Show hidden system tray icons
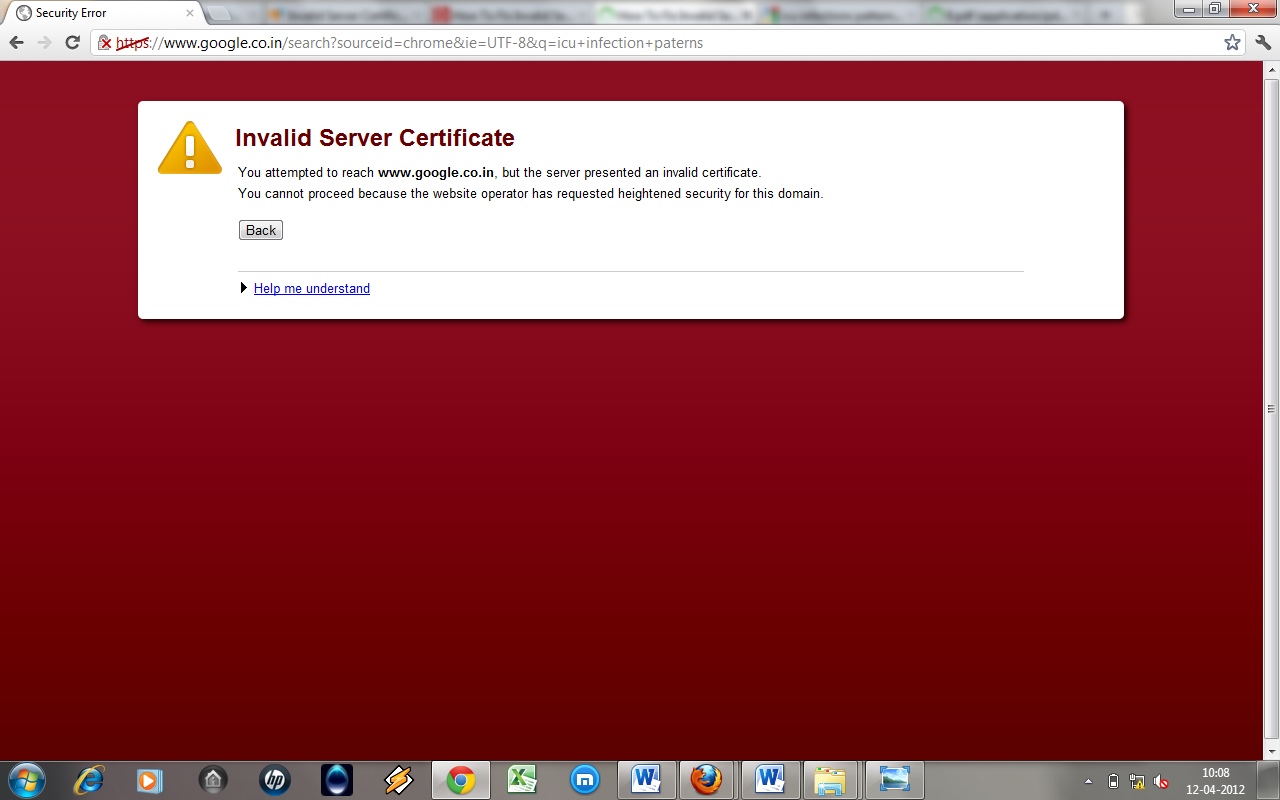Screen dimensions: 1280x800 [1089, 781]
